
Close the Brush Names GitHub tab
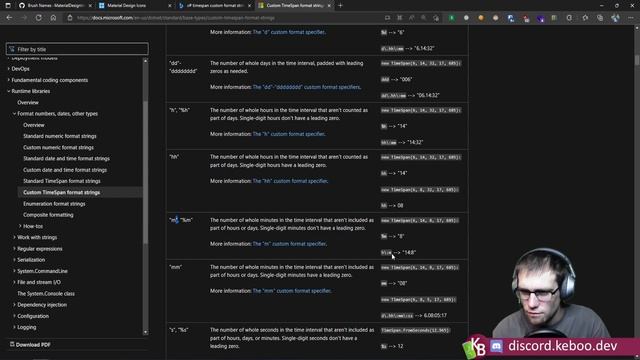(x=90, y=6)
